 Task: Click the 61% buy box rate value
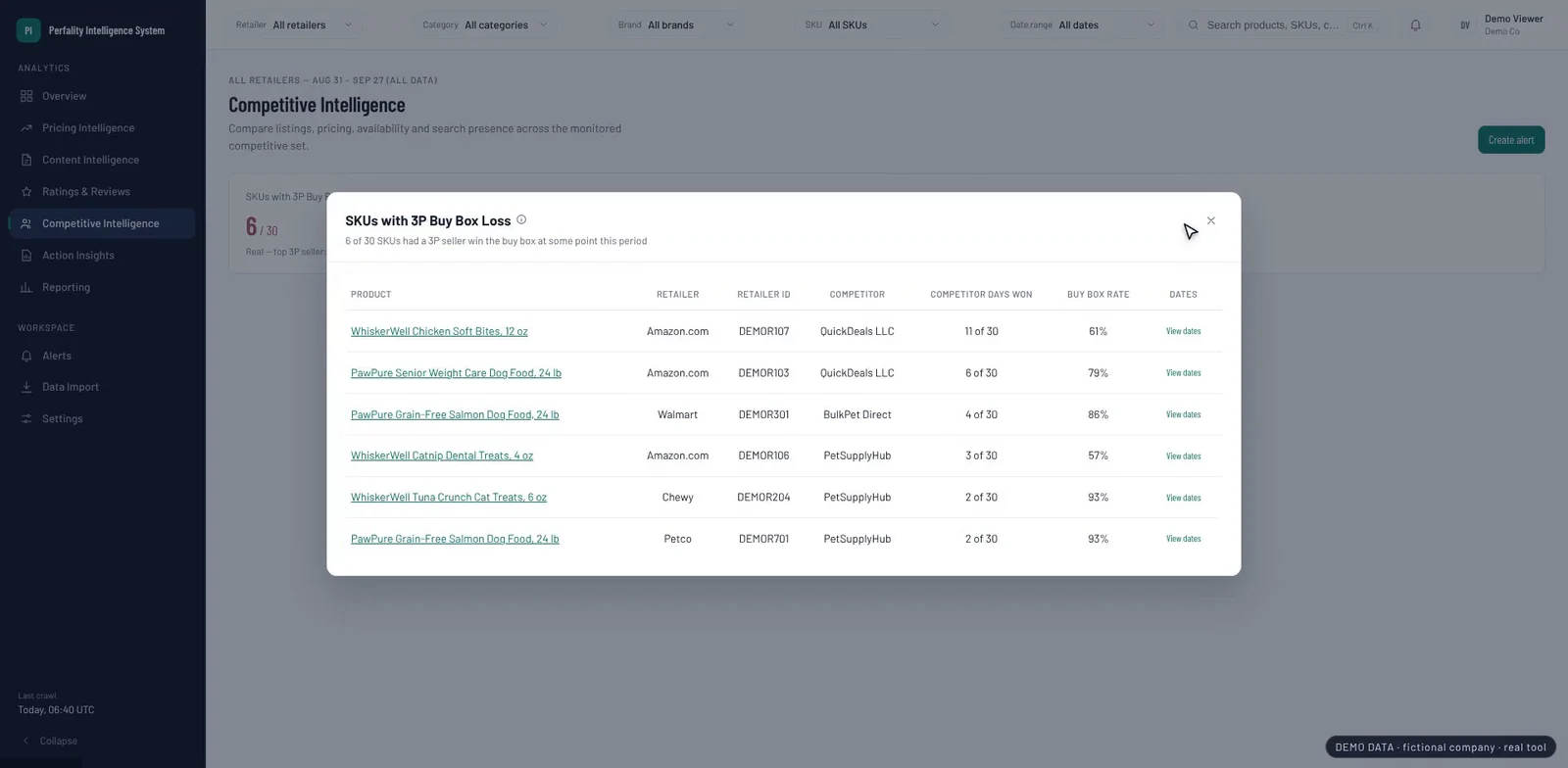tap(1098, 331)
